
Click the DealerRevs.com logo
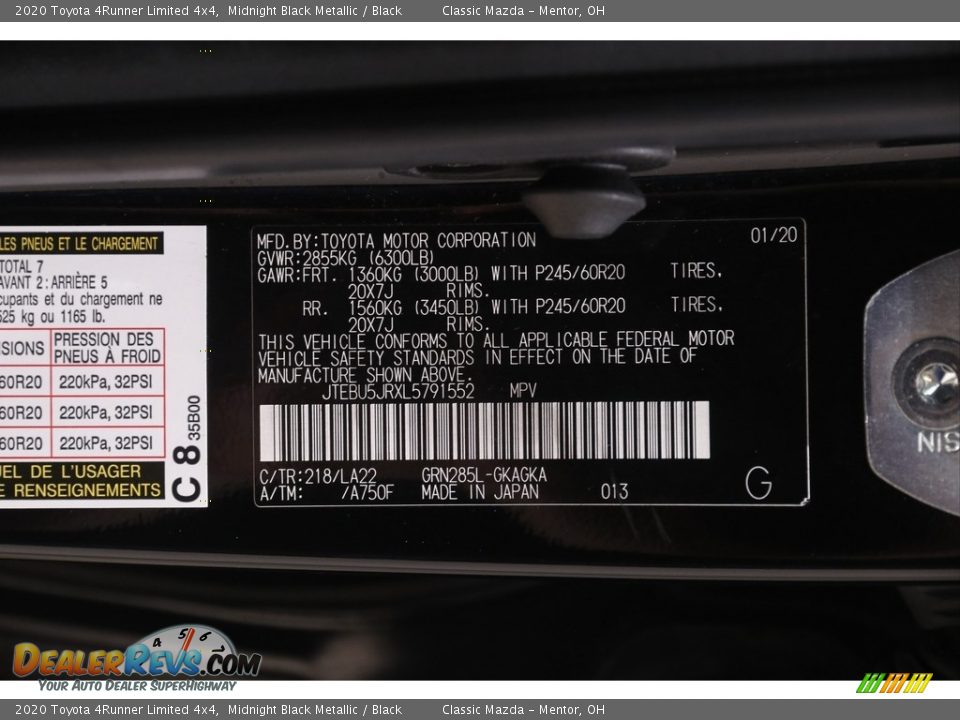[x=135, y=660]
